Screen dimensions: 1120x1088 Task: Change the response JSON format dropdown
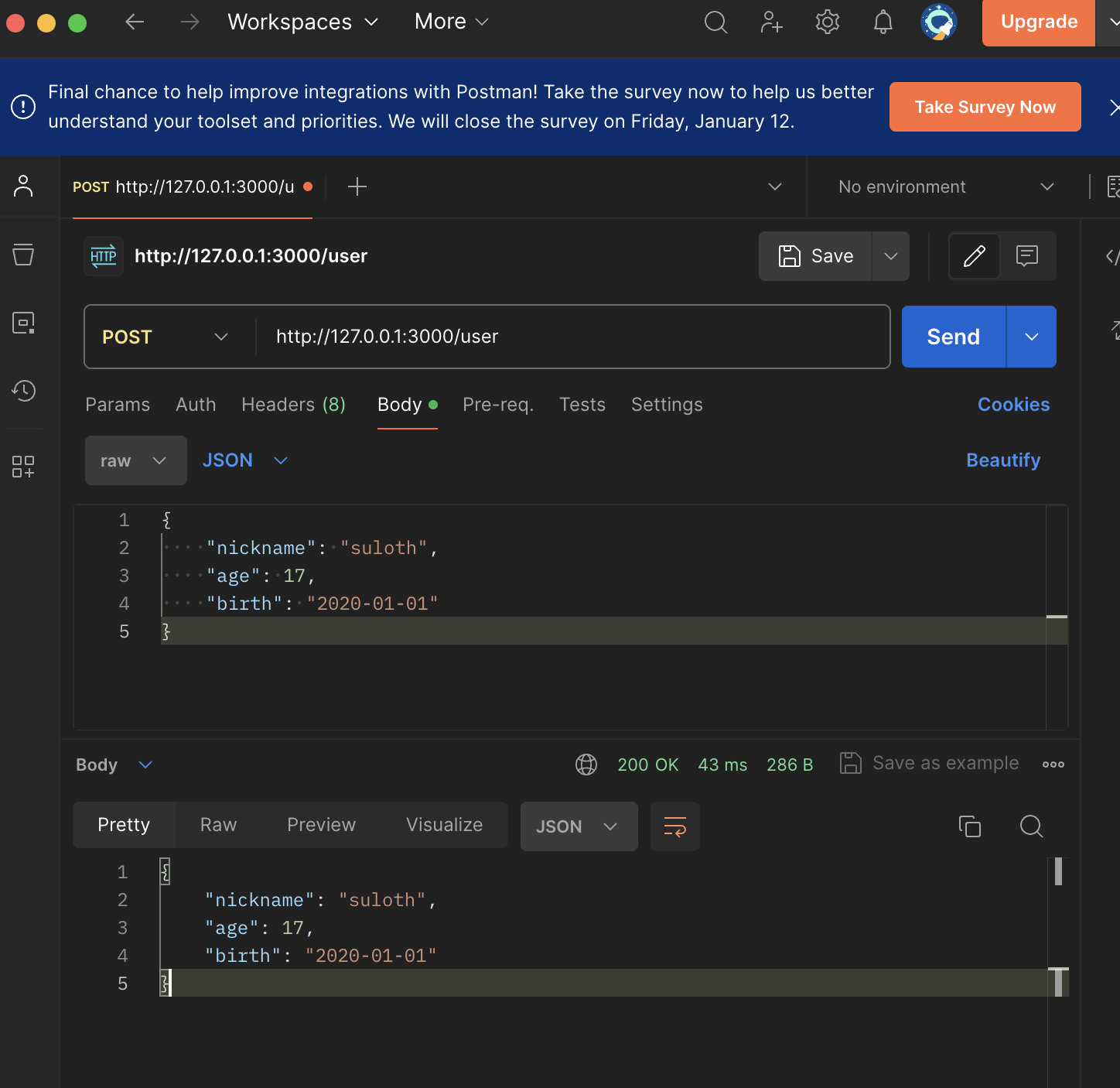click(x=579, y=826)
